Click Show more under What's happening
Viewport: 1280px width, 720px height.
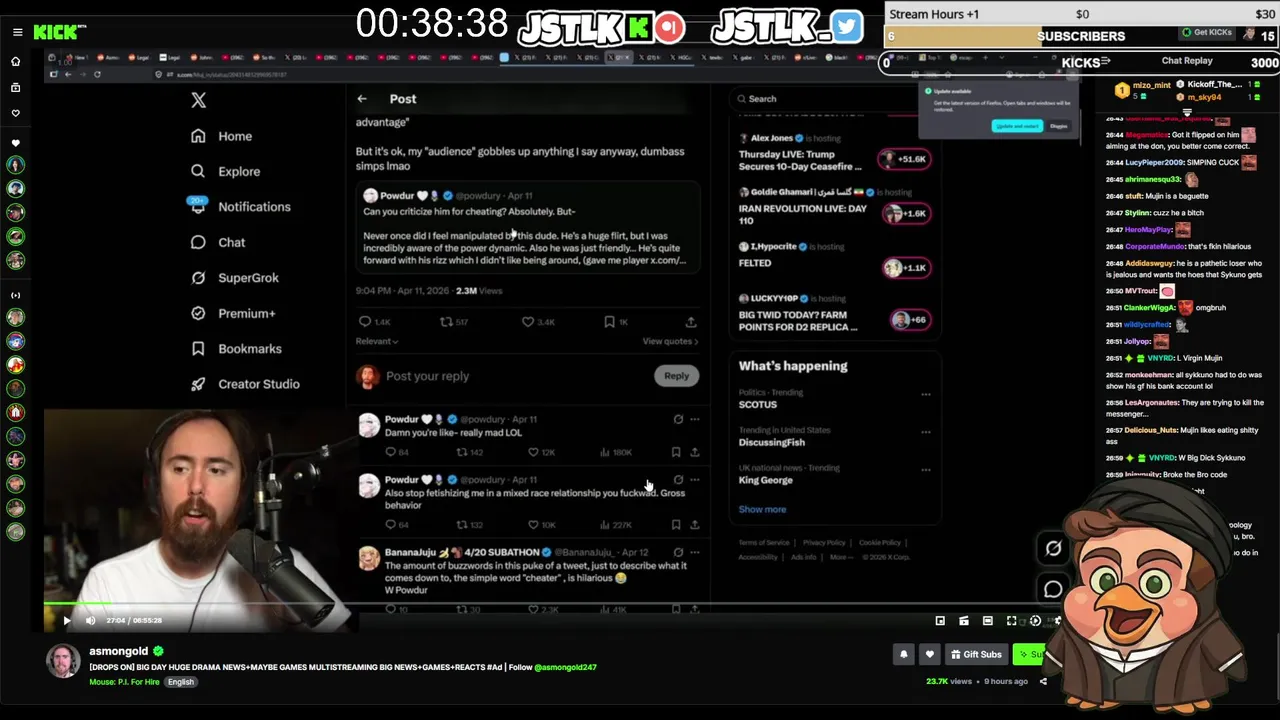coord(762,509)
